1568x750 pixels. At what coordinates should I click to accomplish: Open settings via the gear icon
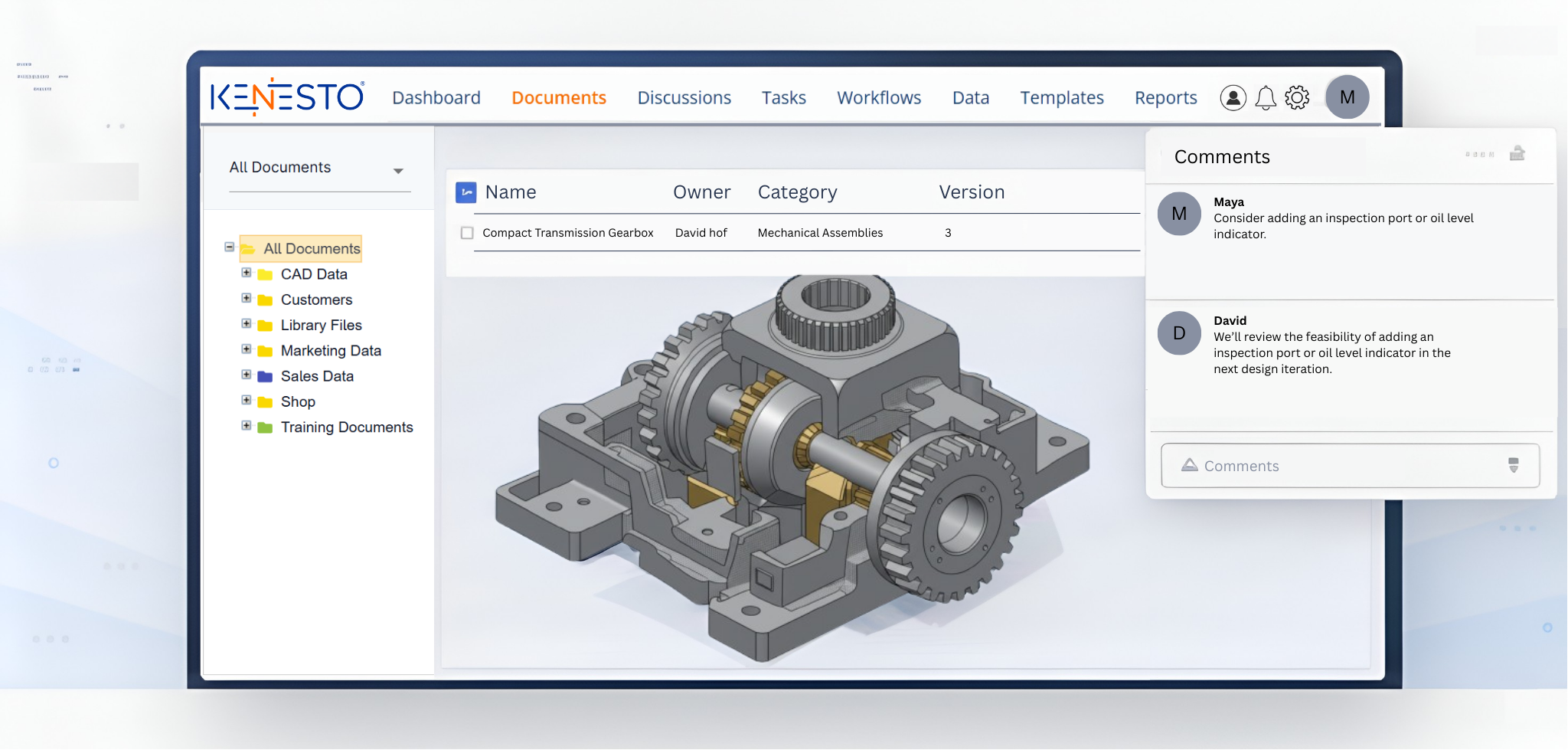tap(1297, 98)
